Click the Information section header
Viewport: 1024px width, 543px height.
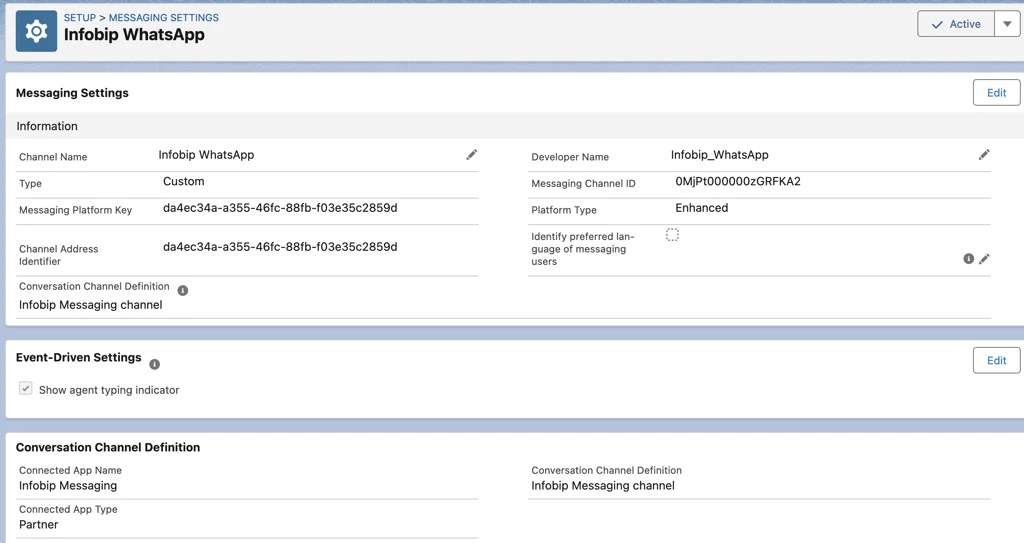pyautogui.click(x=47, y=126)
